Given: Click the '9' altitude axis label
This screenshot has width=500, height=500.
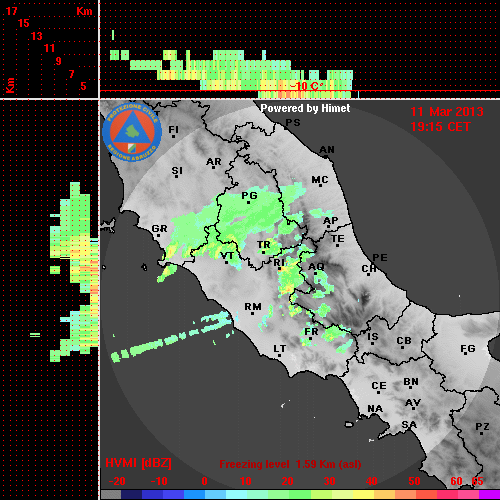Looking at the screenshot, I should tap(58, 61).
